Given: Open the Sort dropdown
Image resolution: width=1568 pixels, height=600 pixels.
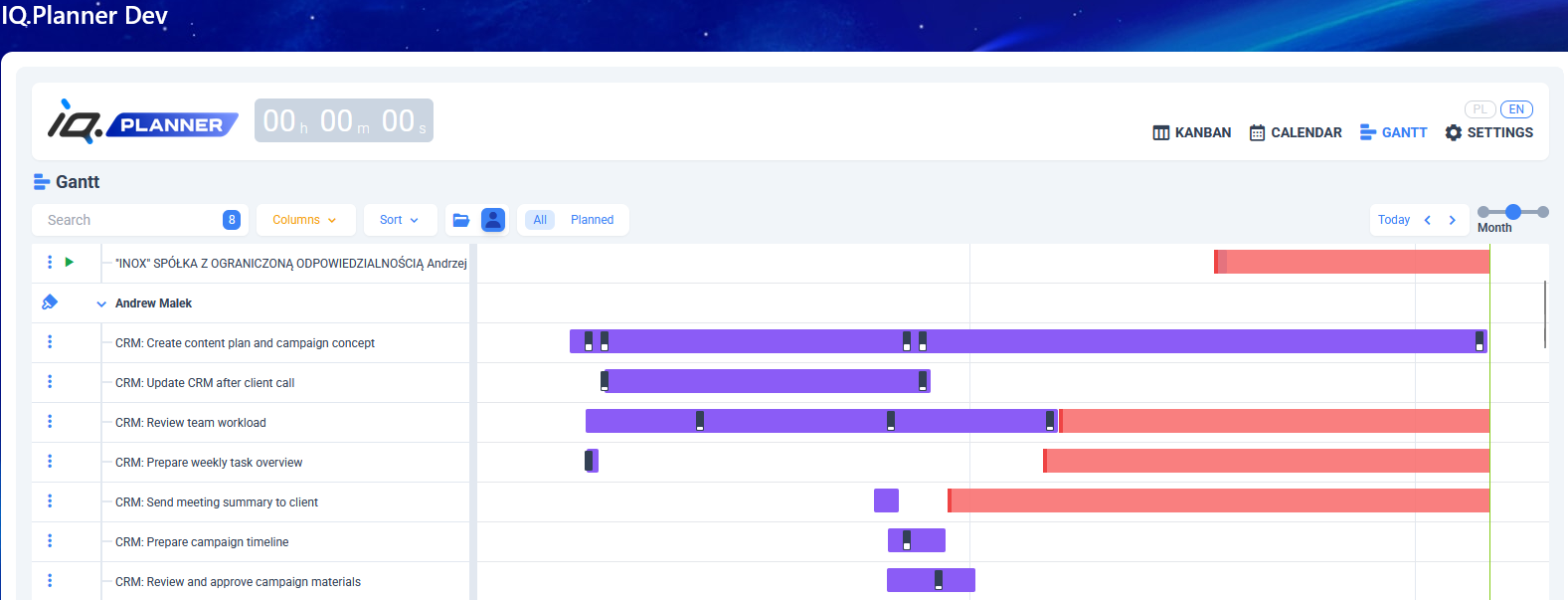Looking at the screenshot, I should [x=400, y=220].
